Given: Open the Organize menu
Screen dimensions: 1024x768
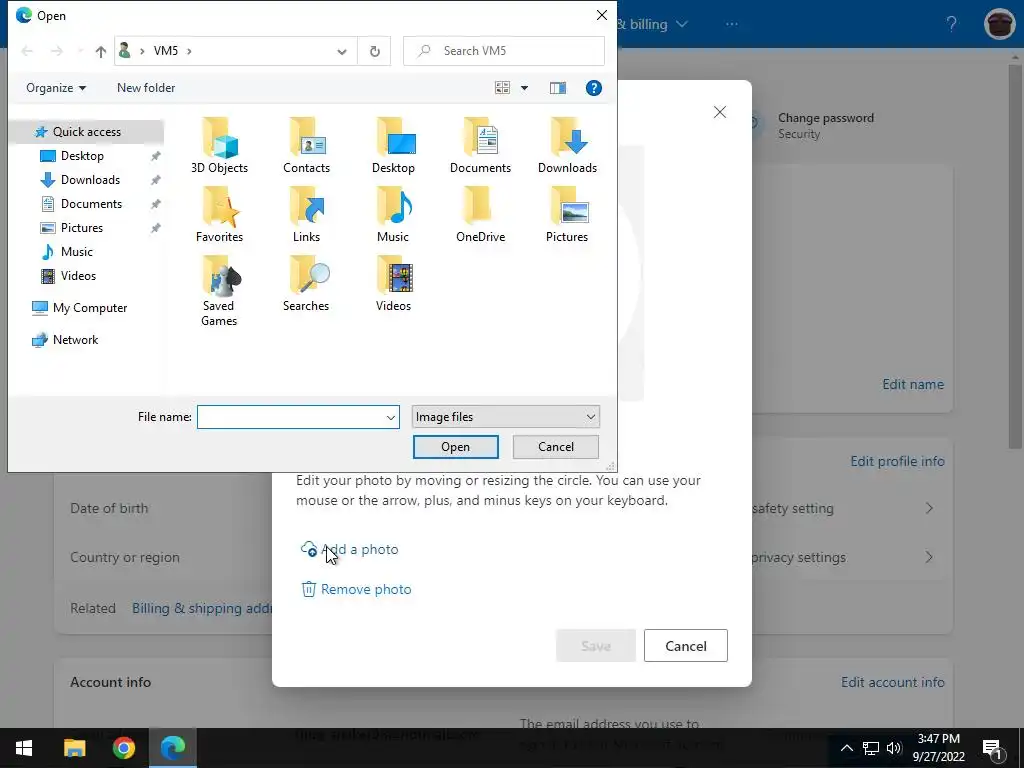Looking at the screenshot, I should coord(56,88).
